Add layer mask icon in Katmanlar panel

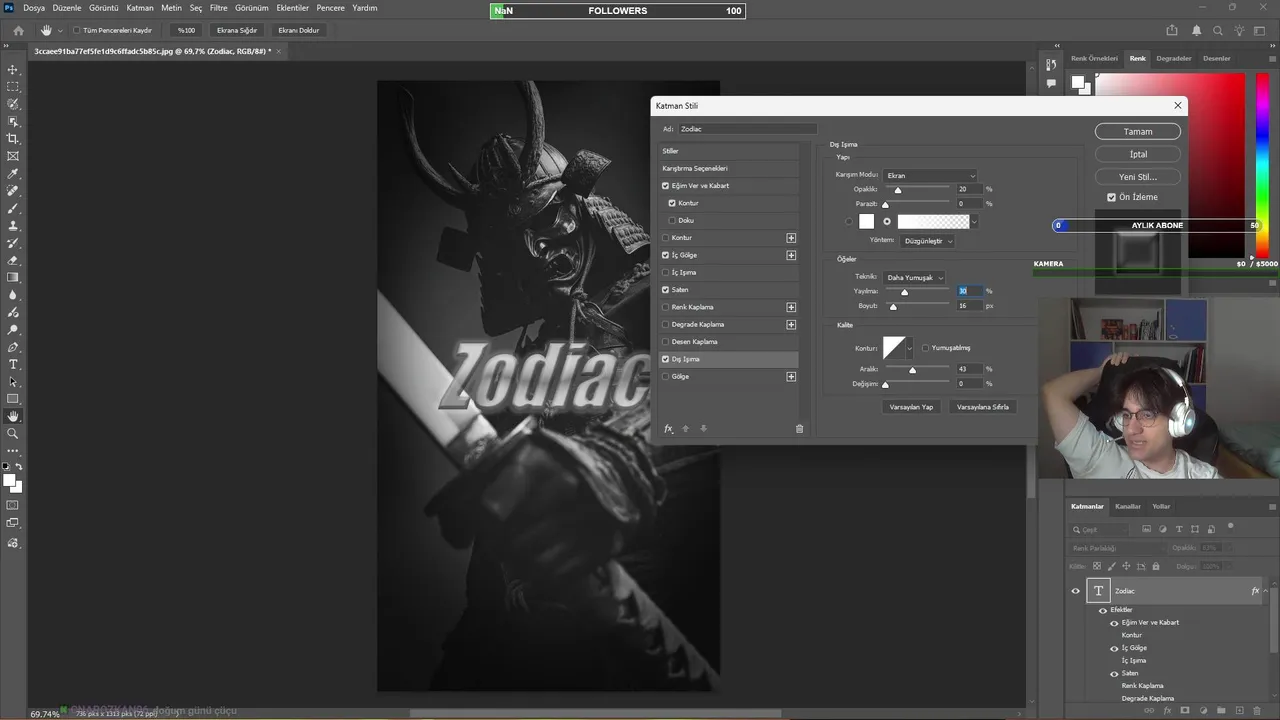tap(1187, 711)
